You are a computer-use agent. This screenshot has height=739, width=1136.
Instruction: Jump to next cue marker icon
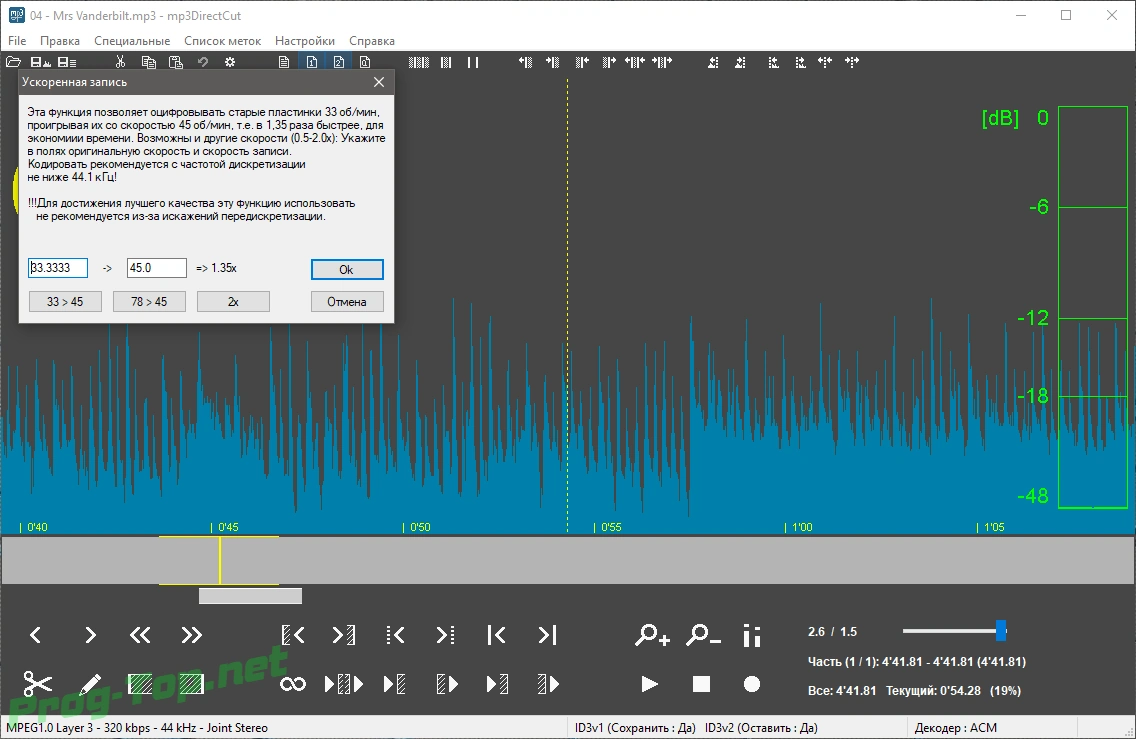click(446, 635)
